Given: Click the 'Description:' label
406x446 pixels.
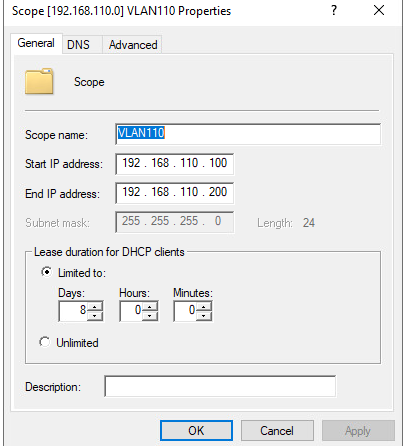Looking at the screenshot, I should tap(53, 387).
